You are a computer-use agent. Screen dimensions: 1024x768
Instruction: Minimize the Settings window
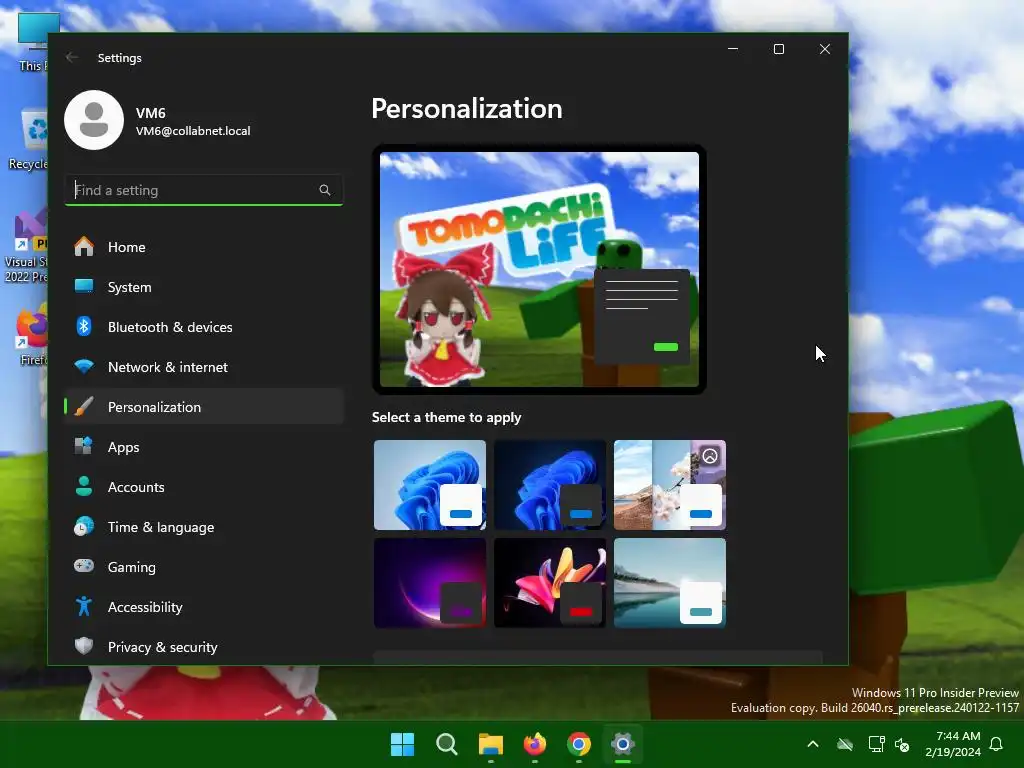click(733, 49)
